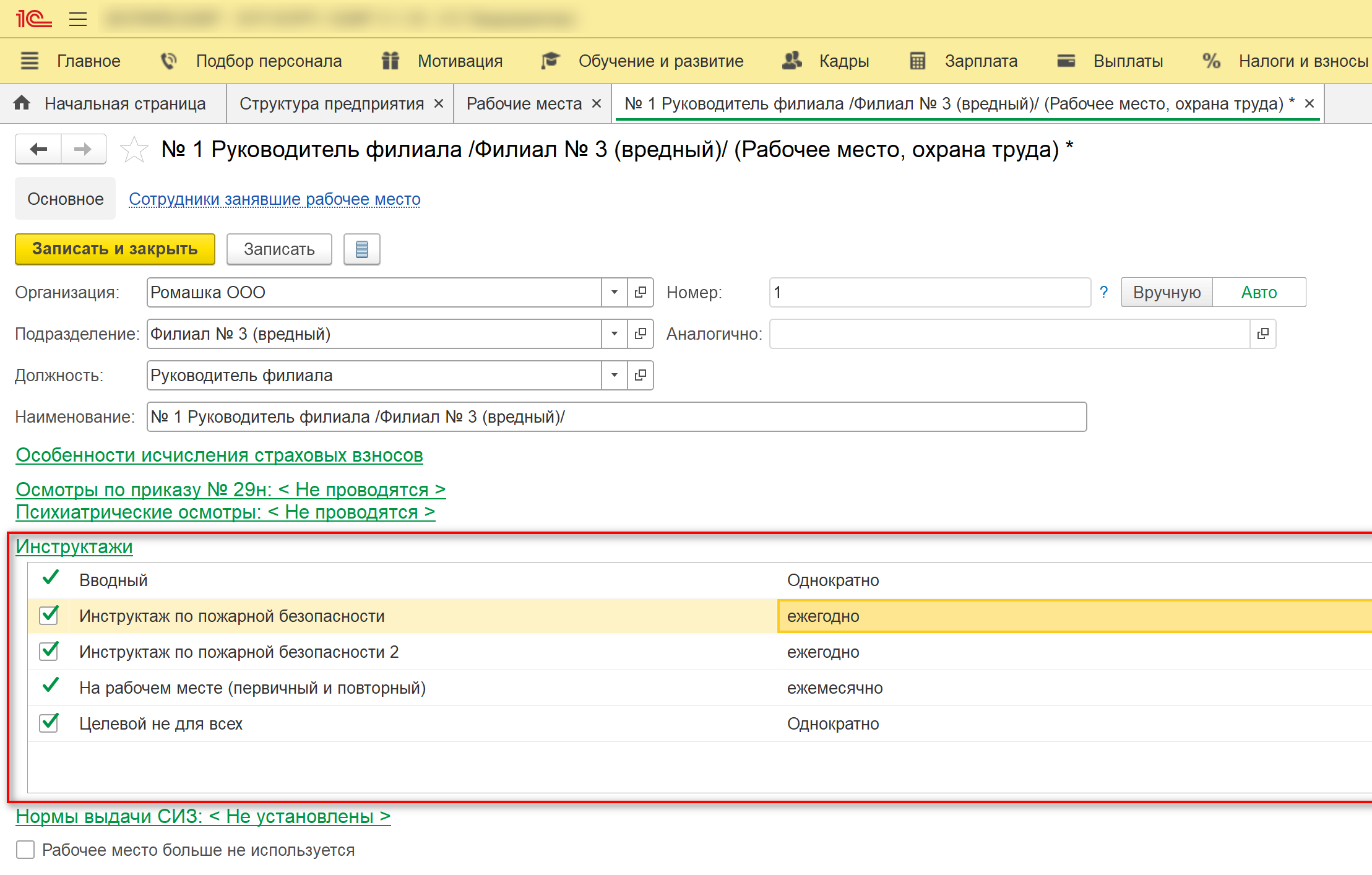
Task: Open the Должность dropdown arrow
Action: pyautogui.click(x=614, y=376)
